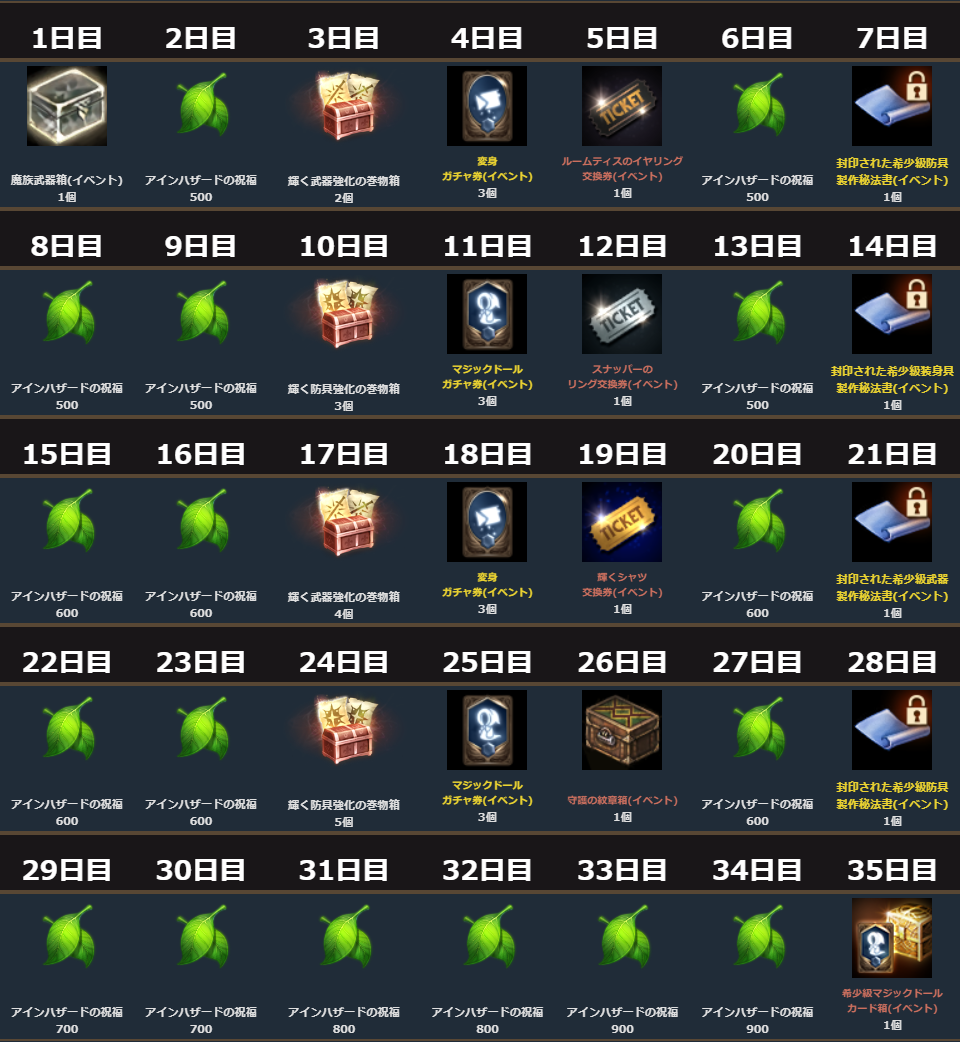This screenshot has height=1042, width=960.
Task: Click the Day 10 shining armor scroll chest
Action: [345, 314]
